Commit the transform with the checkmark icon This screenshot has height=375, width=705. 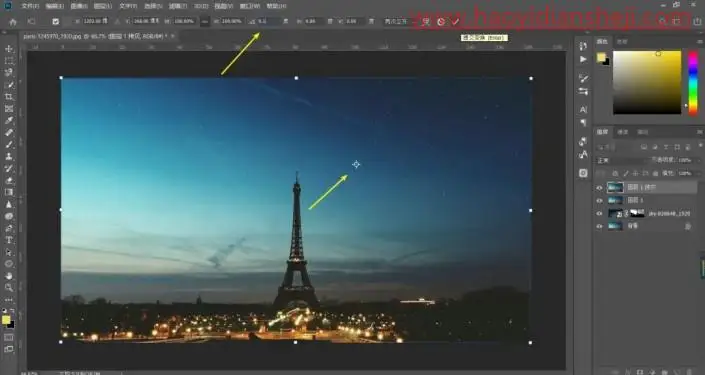click(x=455, y=21)
